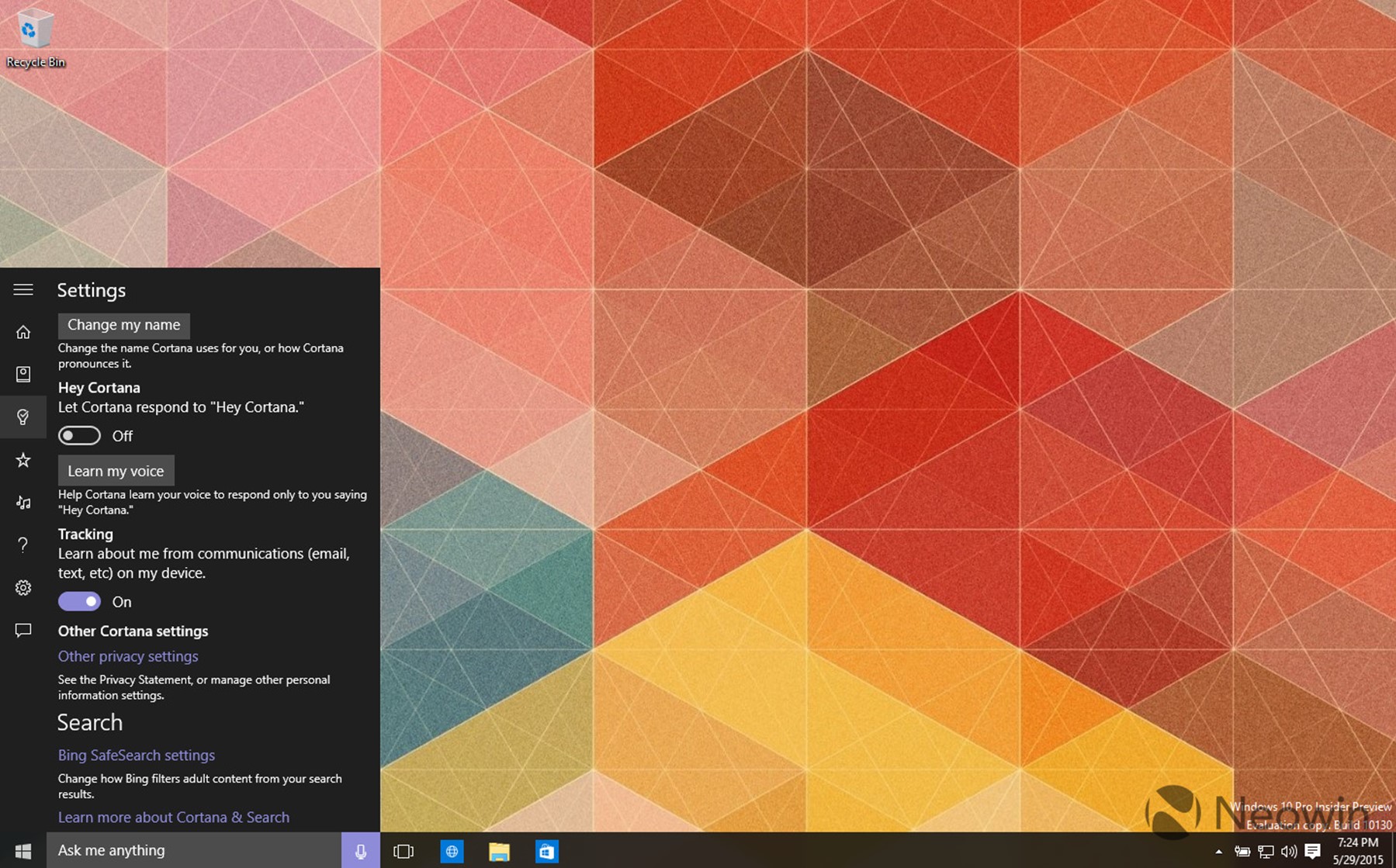1396x868 pixels.
Task: Open the Action Center notifications icon
Action: 1313,851
